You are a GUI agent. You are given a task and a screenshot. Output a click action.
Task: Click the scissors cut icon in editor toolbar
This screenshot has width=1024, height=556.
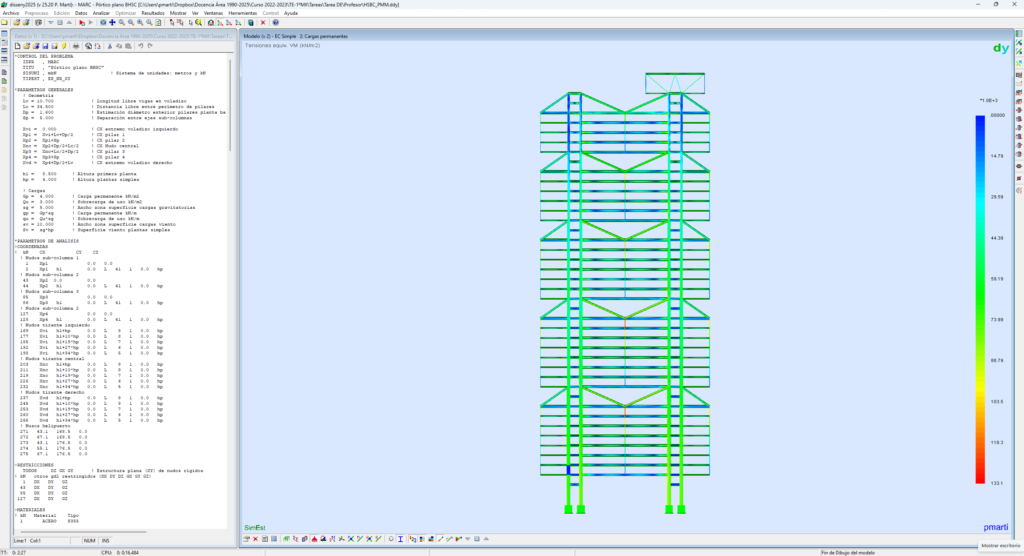109,45
